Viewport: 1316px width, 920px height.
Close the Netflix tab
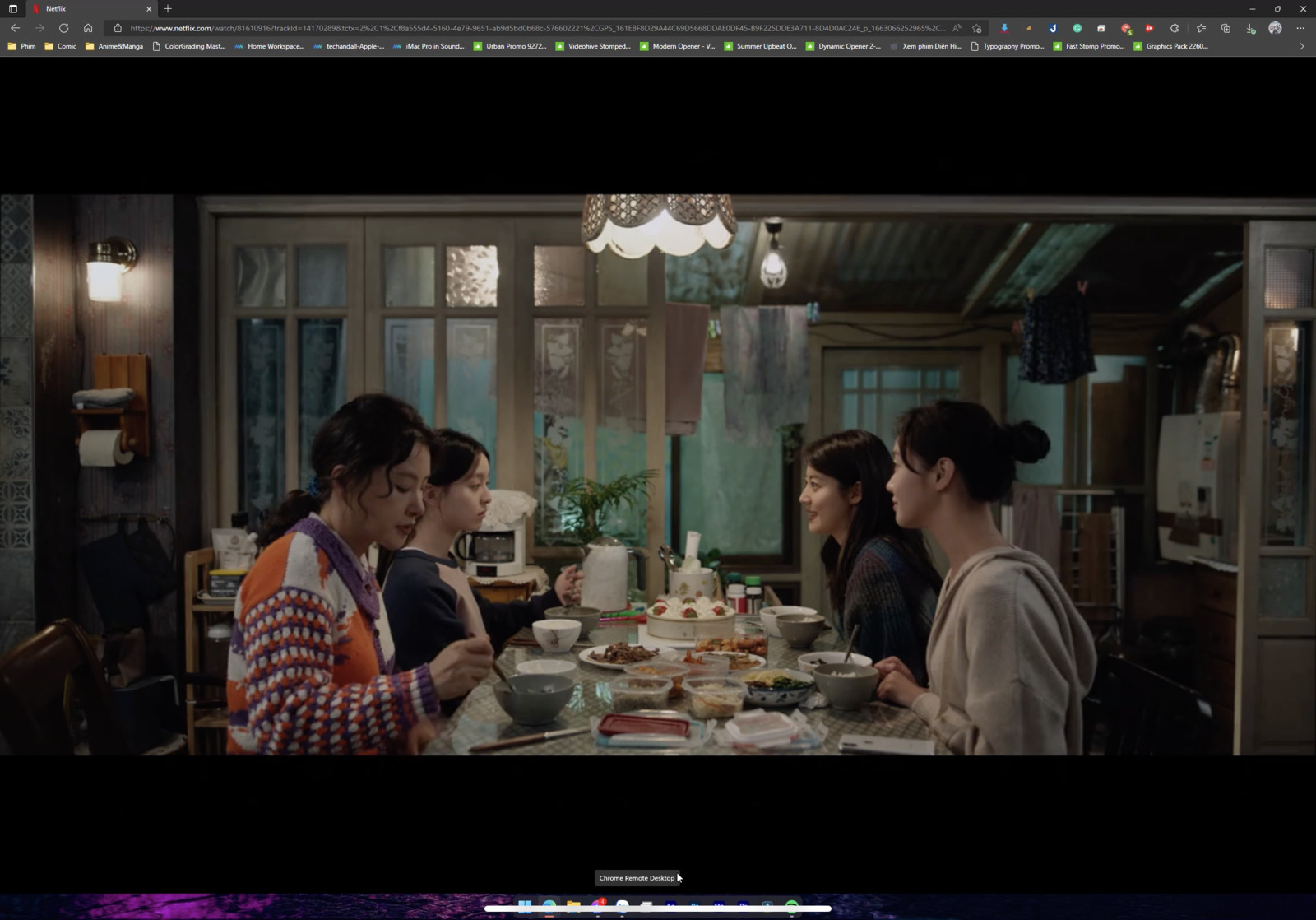tap(149, 8)
